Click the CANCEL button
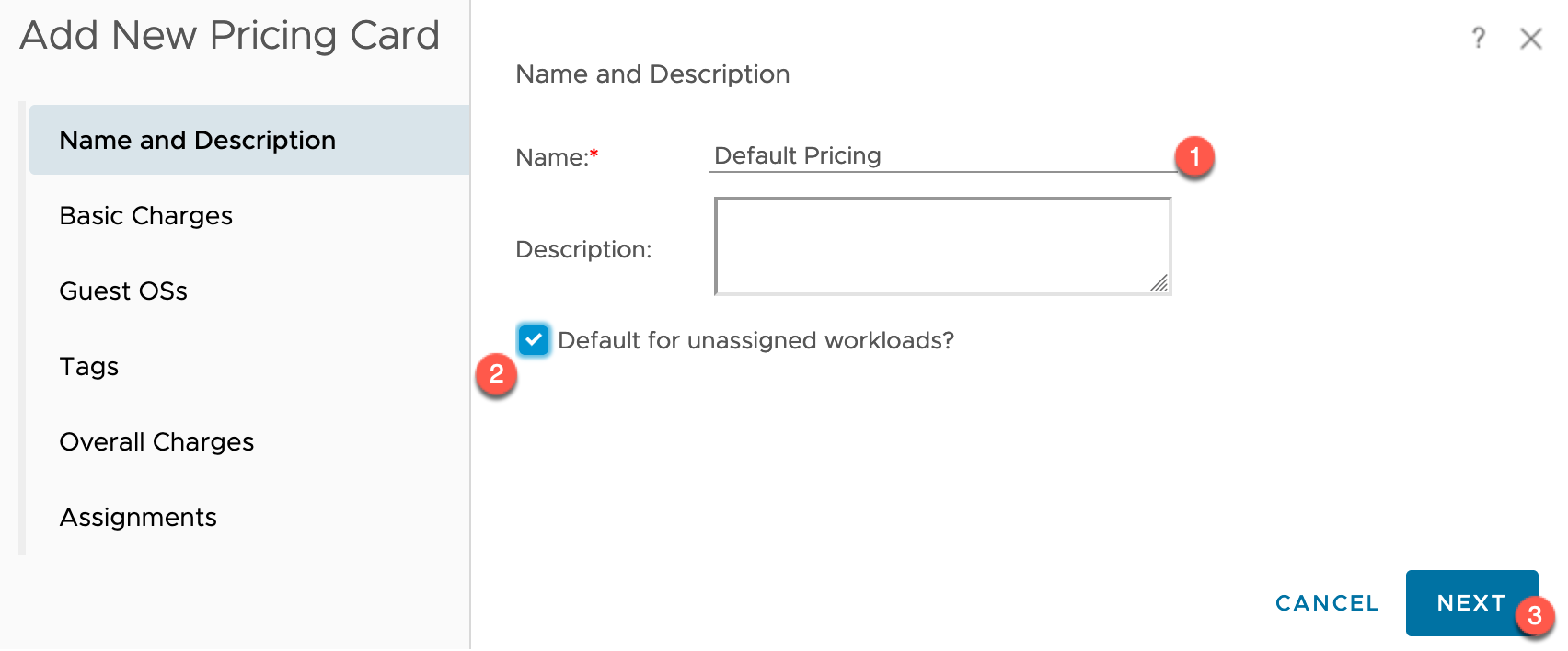Image resolution: width=1568 pixels, height=651 pixels. [x=1327, y=603]
